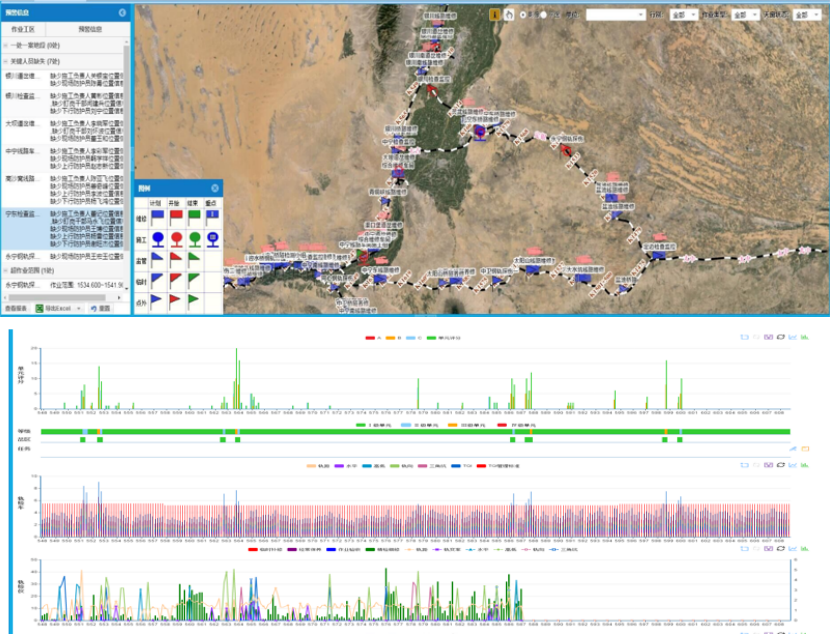Click the blue round pin in legend

click(x=157, y=237)
